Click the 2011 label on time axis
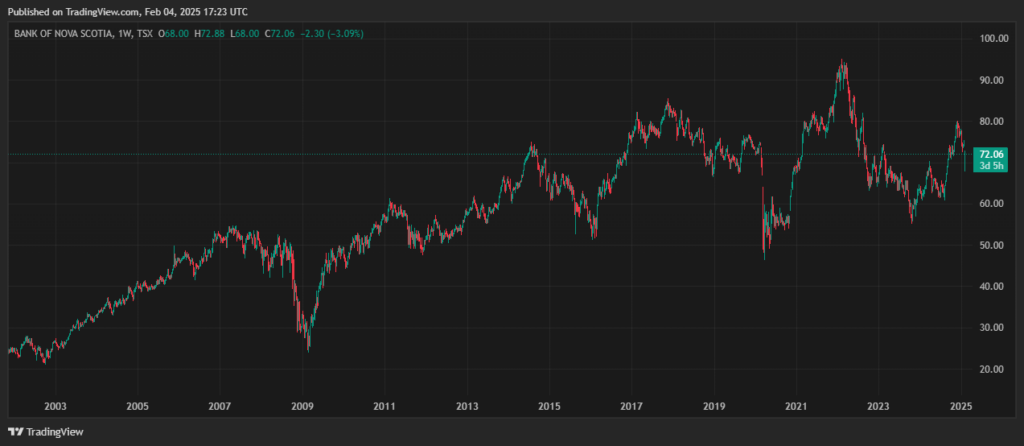This screenshot has height=446, width=1024. [385, 406]
